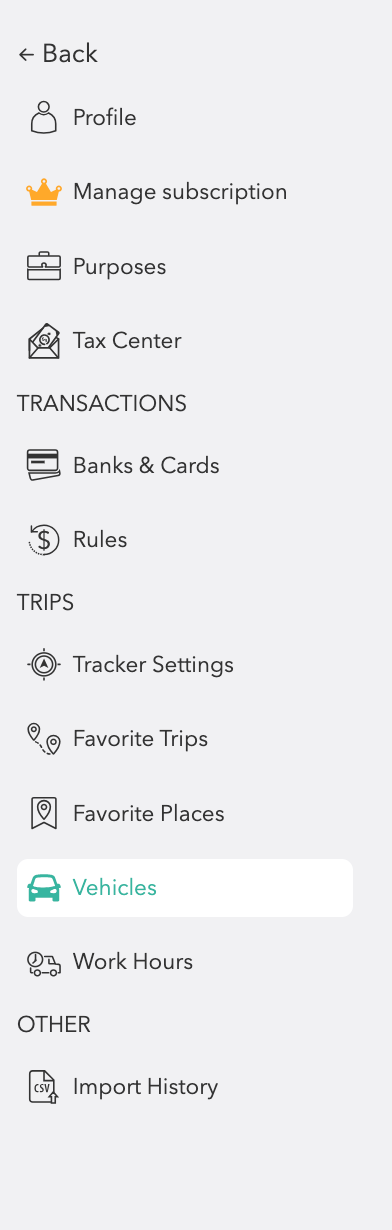The image size is (392, 1230).
Task: Click the Favorite Trips route icon
Action: [43, 739]
